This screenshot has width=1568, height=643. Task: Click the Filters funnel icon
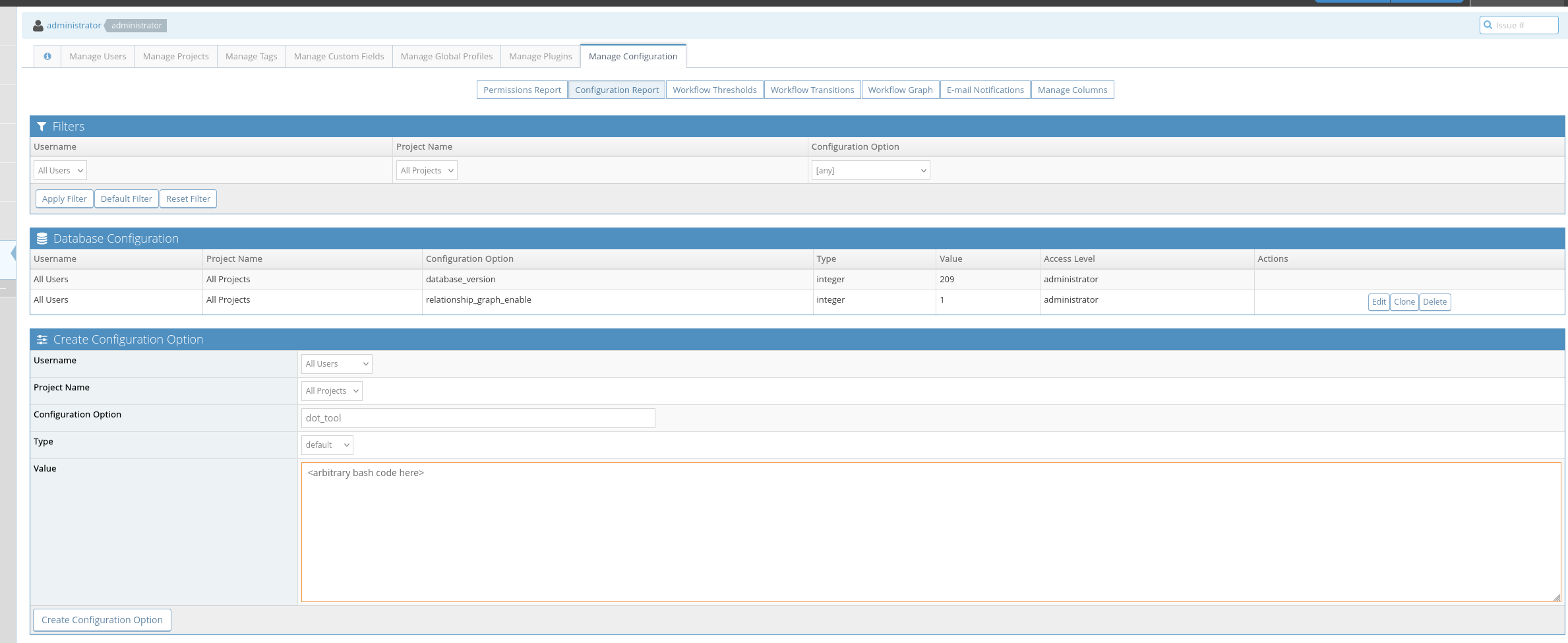click(42, 127)
